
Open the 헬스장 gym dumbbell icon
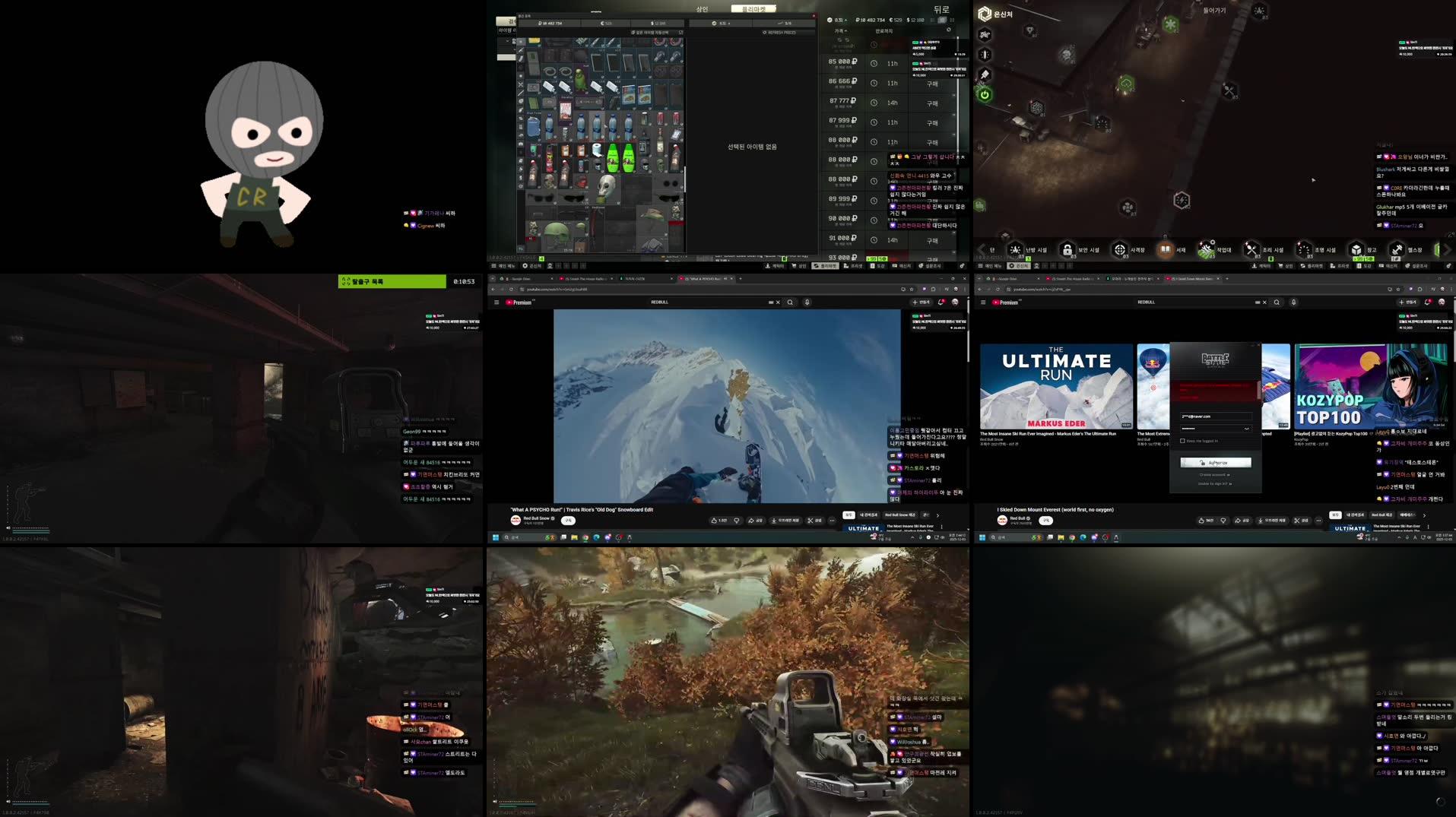point(1397,249)
